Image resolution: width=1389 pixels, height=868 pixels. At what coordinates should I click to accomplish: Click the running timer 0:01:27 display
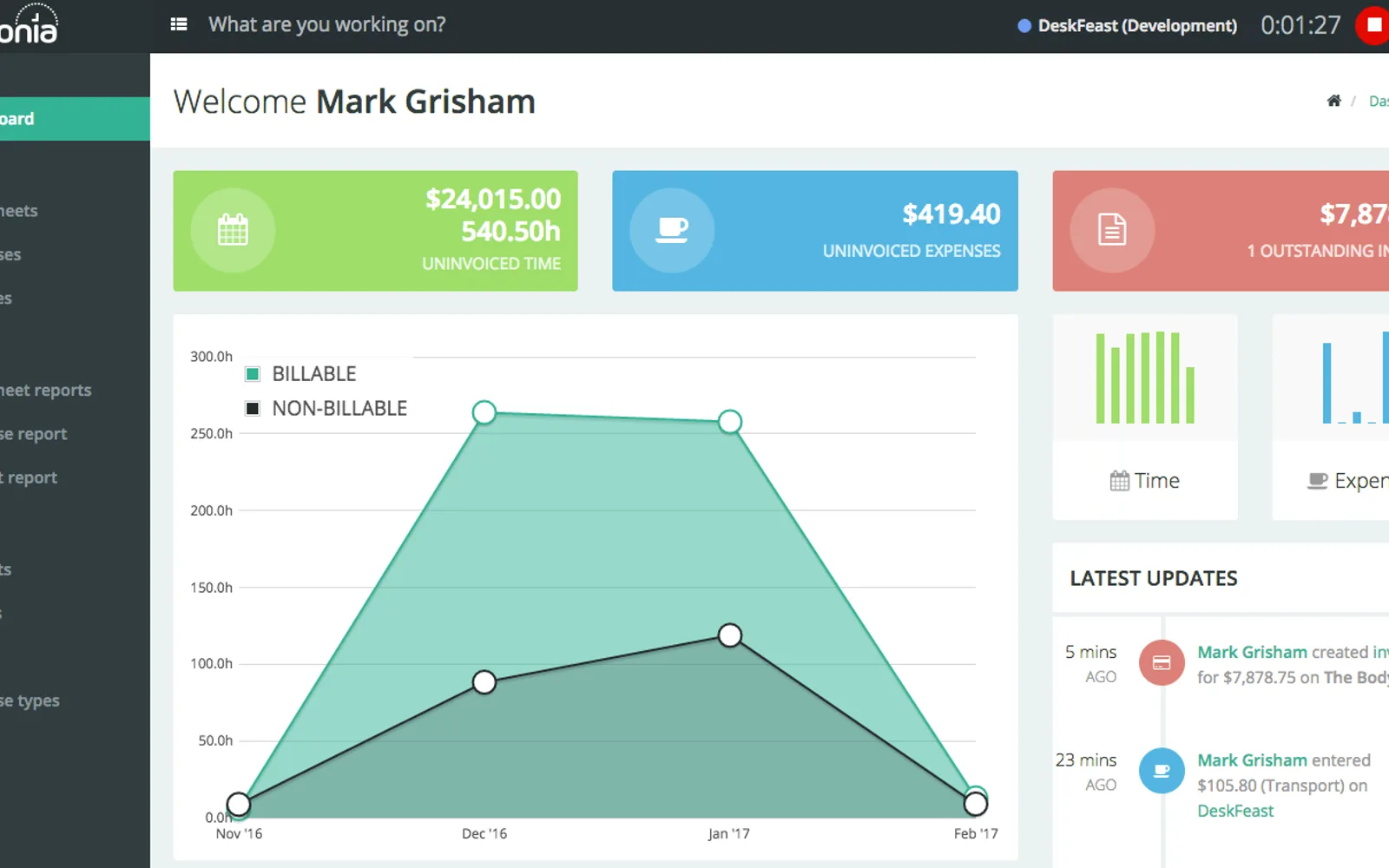click(x=1300, y=25)
